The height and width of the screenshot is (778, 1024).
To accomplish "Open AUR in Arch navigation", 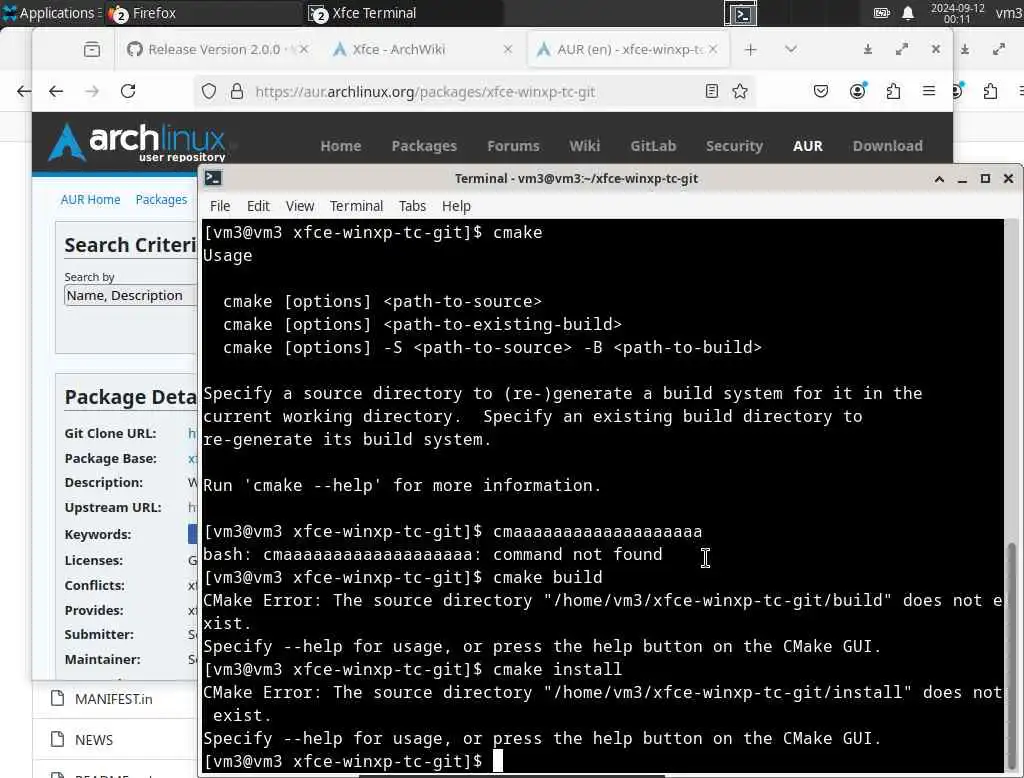I will tap(808, 146).
